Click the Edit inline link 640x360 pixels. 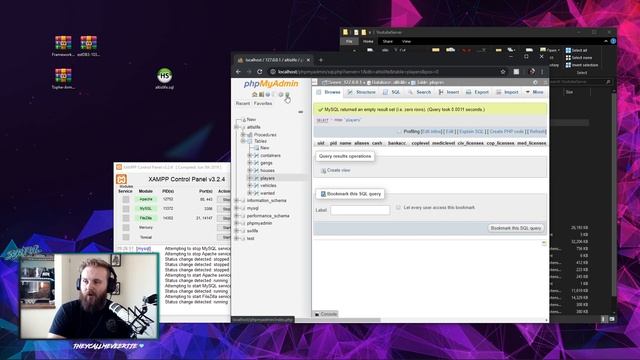431,131
